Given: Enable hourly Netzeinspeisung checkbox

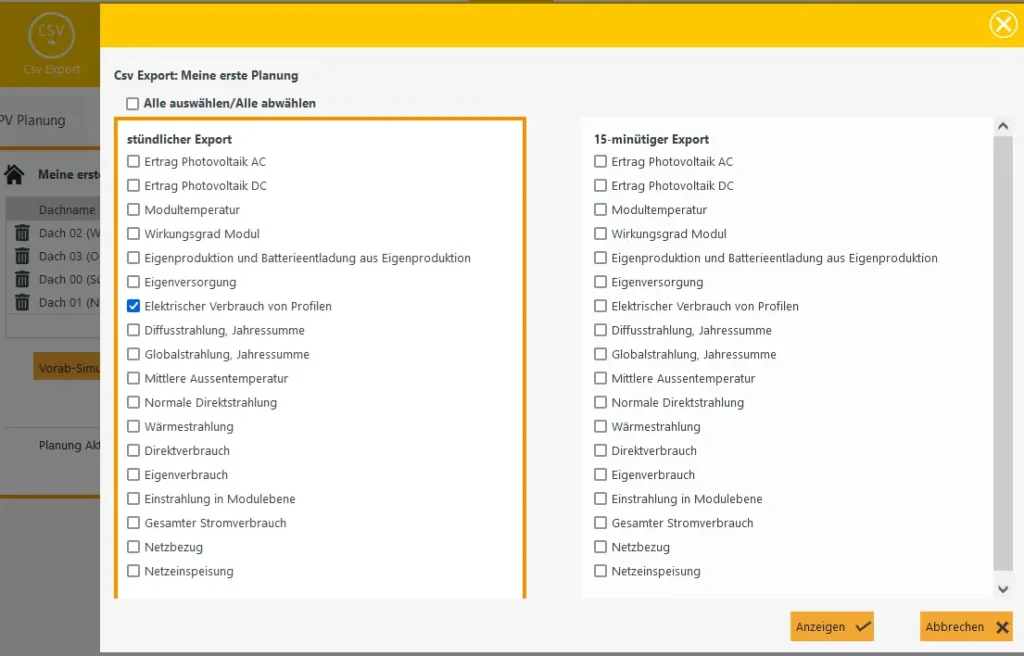Looking at the screenshot, I should [134, 571].
